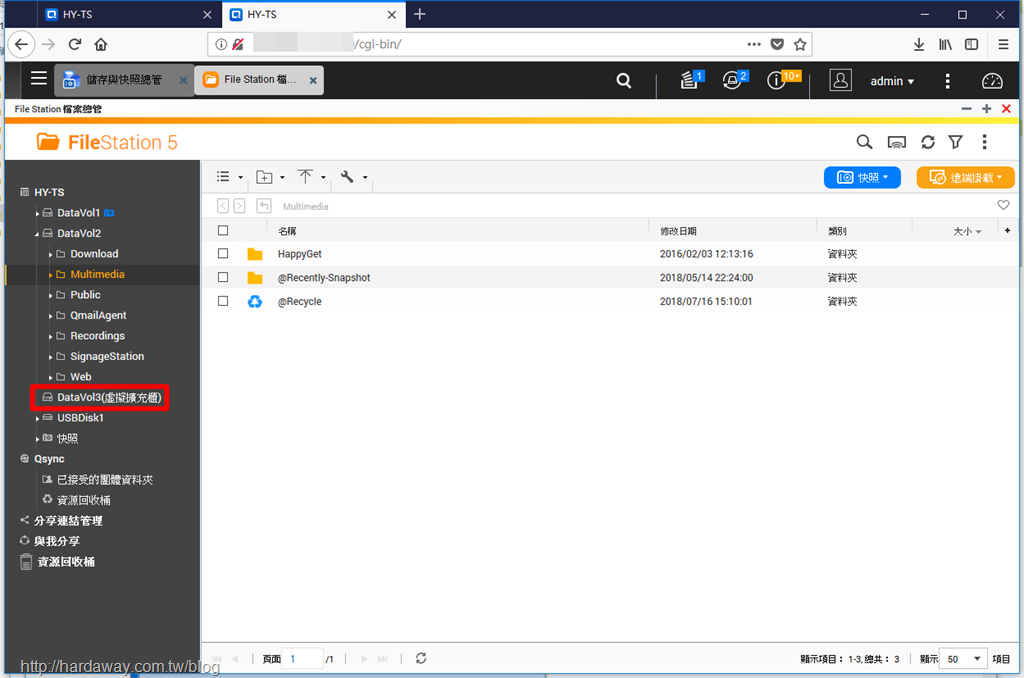Open the dashboard gauge icon
Viewport: 1024px width, 678px height.
992,80
